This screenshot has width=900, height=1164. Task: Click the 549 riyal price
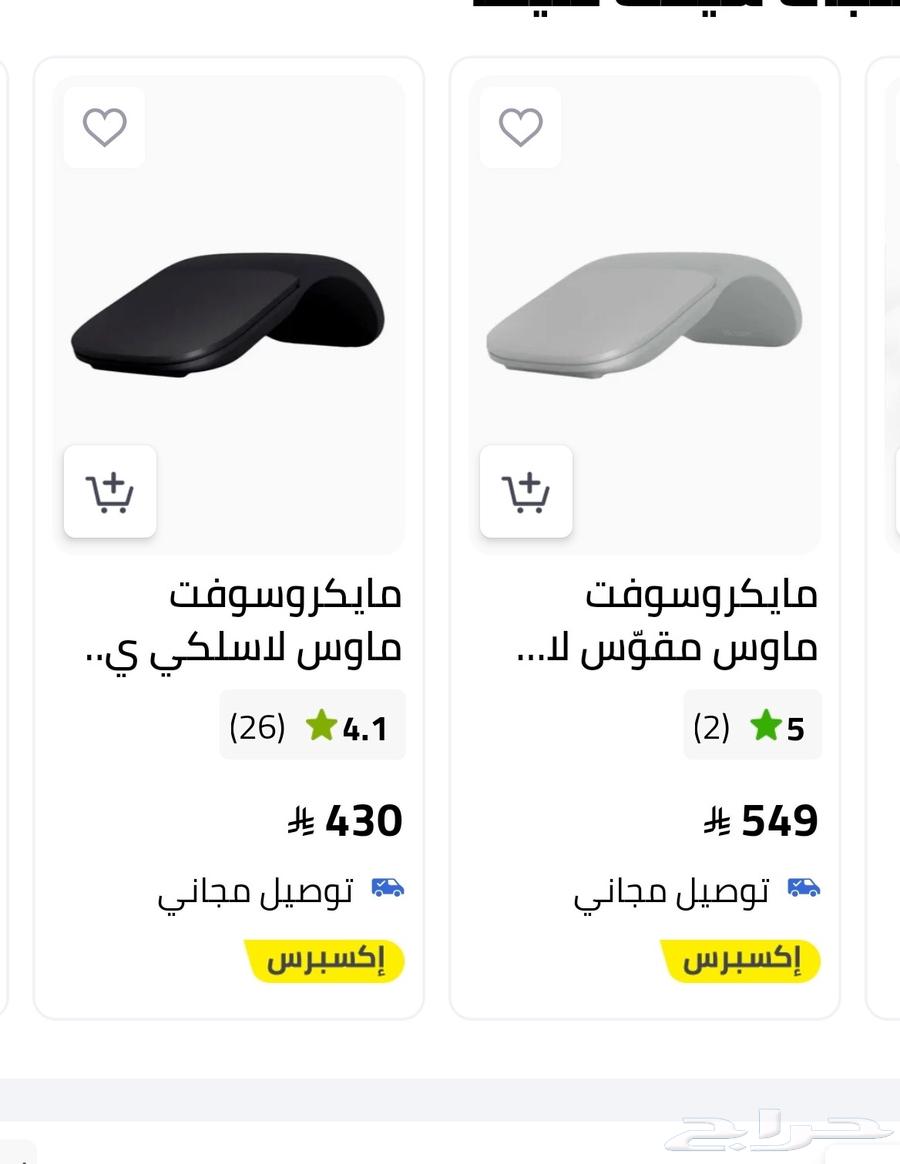762,821
